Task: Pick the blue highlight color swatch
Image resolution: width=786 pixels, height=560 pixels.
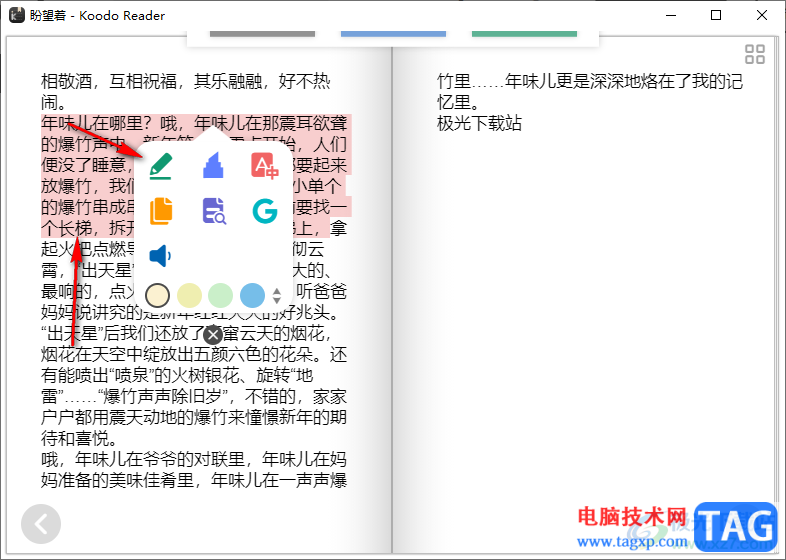Action: tap(252, 295)
